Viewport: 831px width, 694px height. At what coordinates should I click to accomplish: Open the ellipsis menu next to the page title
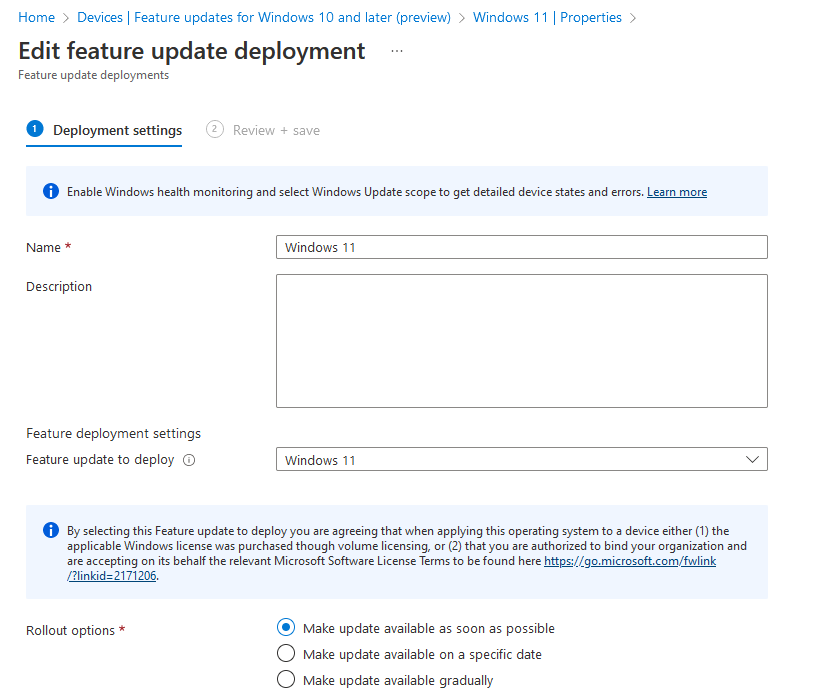coord(396,51)
